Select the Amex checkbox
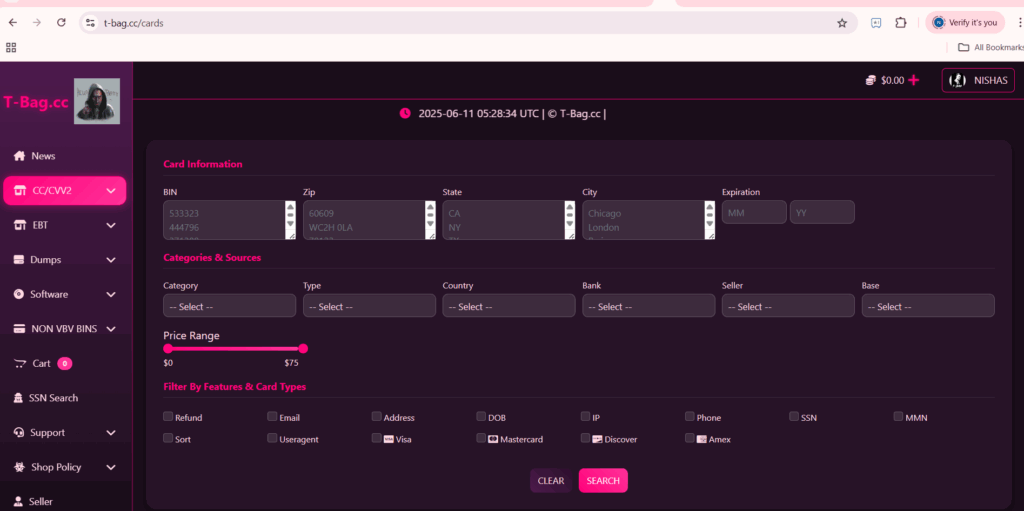The image size is (1024, 511). 690,438
